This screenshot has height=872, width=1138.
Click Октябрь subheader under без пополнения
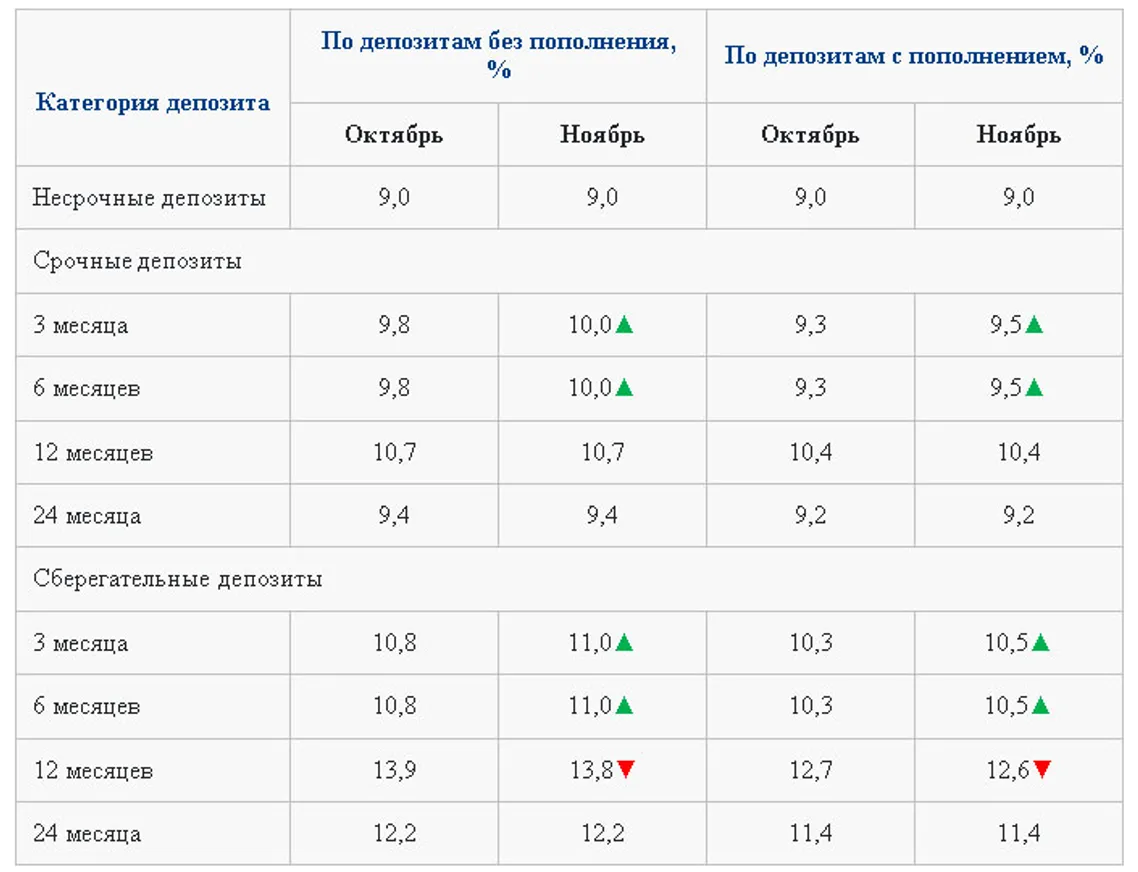click(394, 135)
